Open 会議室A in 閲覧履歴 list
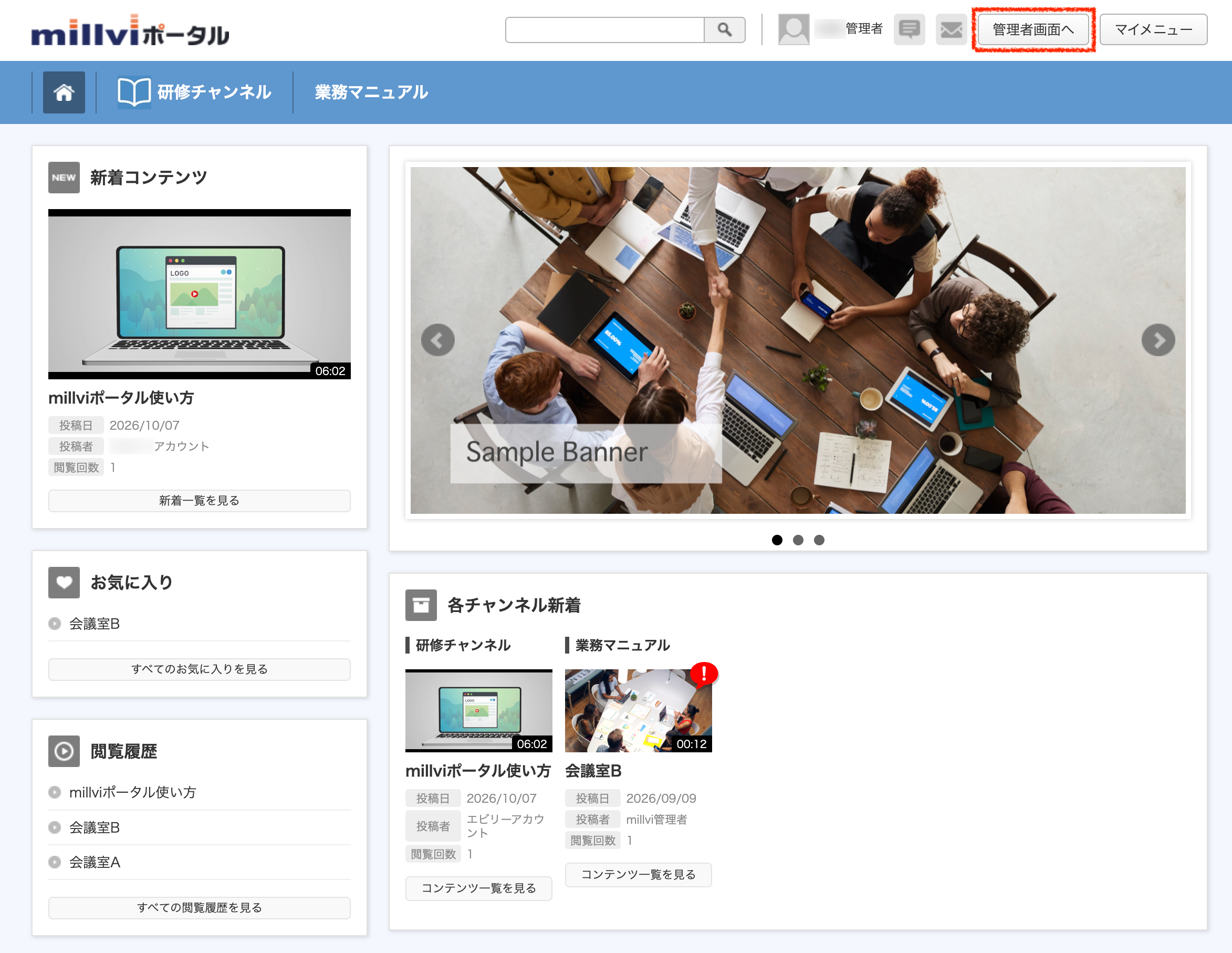This screenshot has width=1232, height=953. tap(95, 862)
